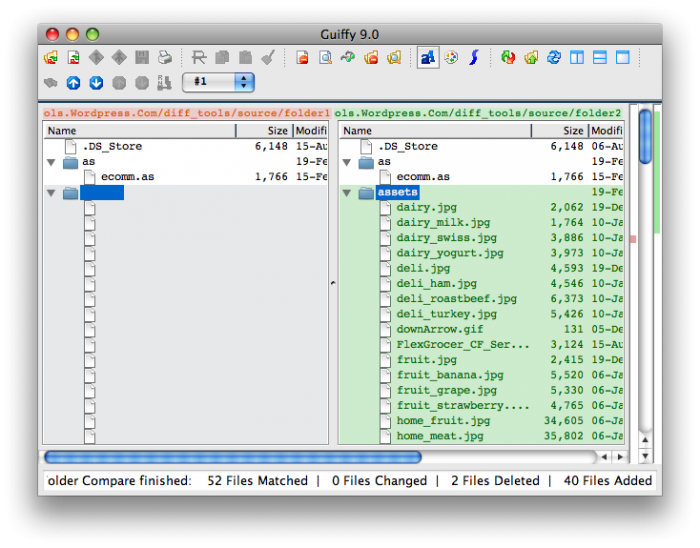The height and width of the screenshot is (548, 700).
Task: Click the folder with green up arrow
Action: 531,58
